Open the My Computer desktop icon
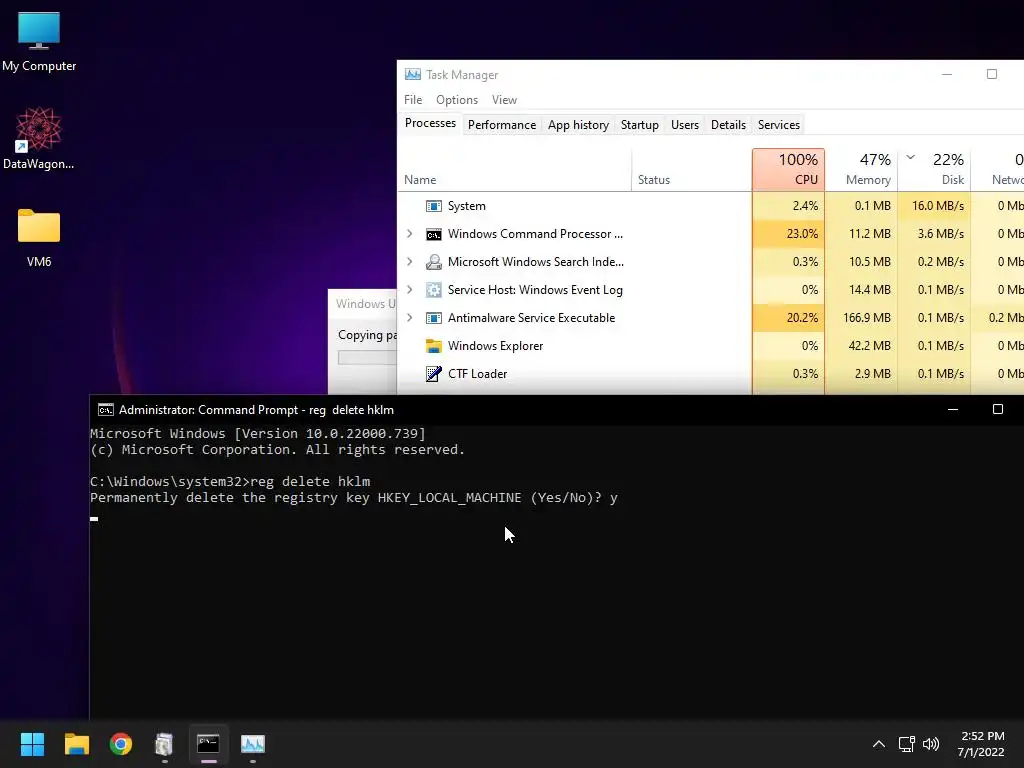Screen dimensions: 1024x768 point(39,41)
